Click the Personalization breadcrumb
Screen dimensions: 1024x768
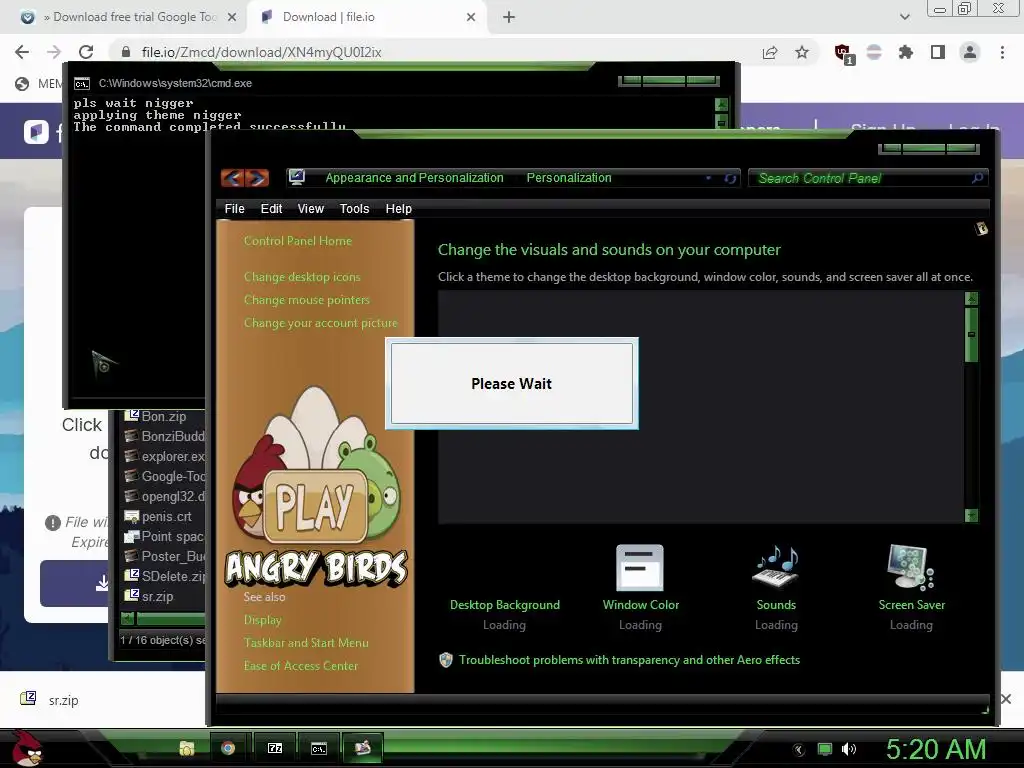pyautogui.click(x=569, y=178)
